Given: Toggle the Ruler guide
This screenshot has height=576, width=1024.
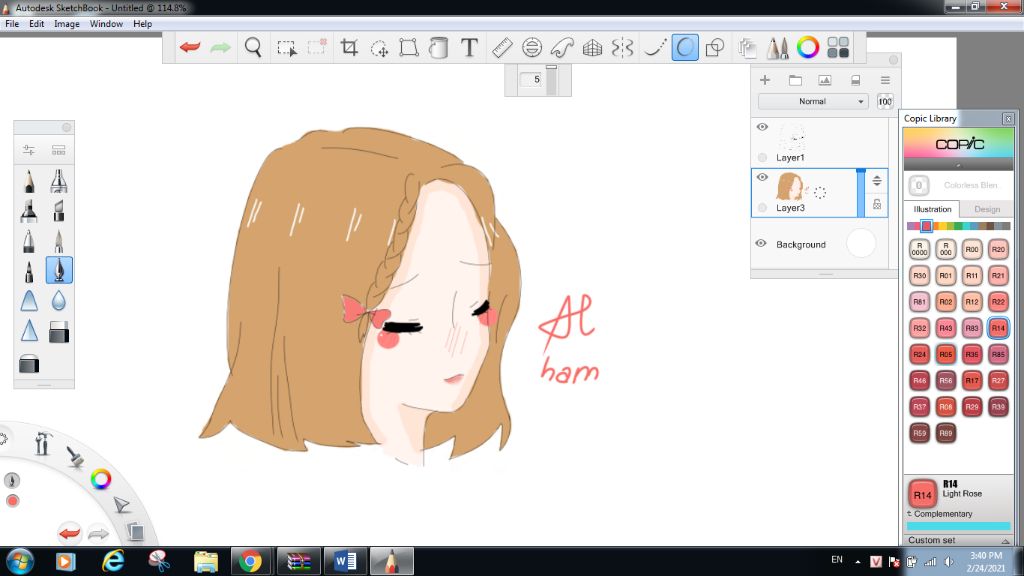Looking at the screenshot, I should (502, 47).
